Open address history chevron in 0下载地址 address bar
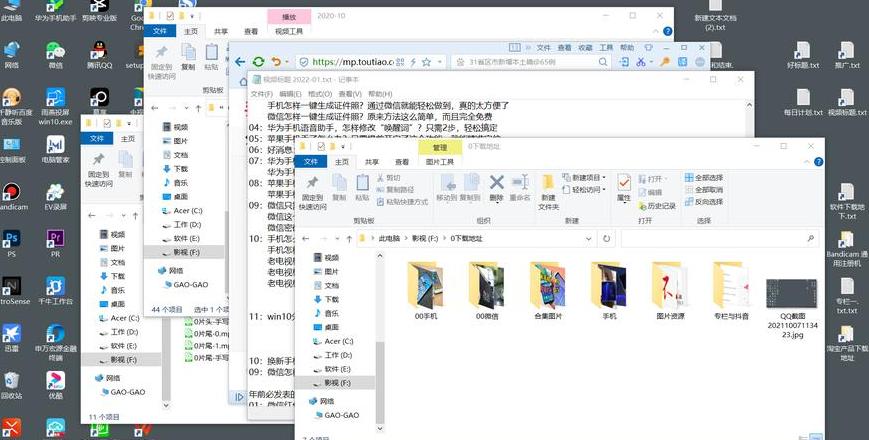 [x=588, y=239]
